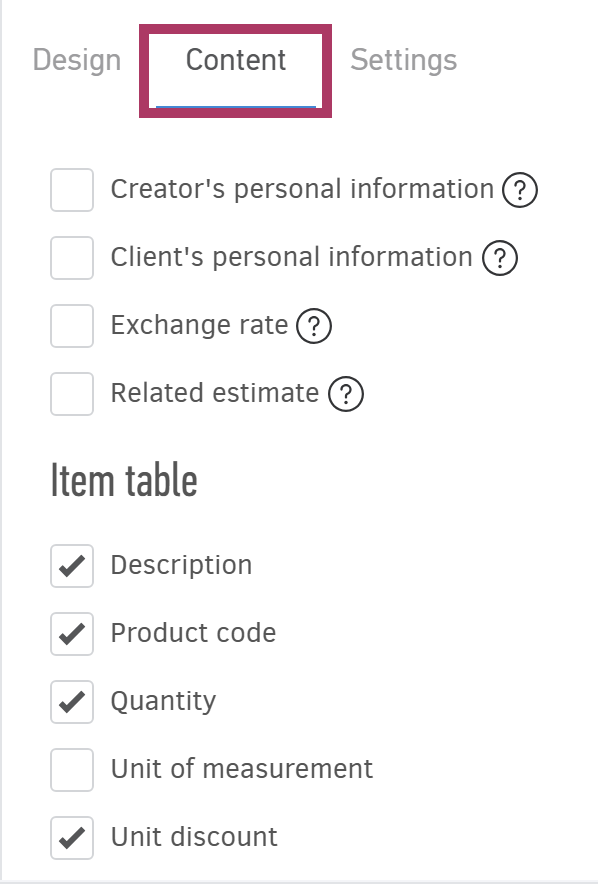Image resolution: width=598 pixels, height=888 pixels.
Task: Click the question mark beside Exchange rate
Action: click(x=316, y=325)
